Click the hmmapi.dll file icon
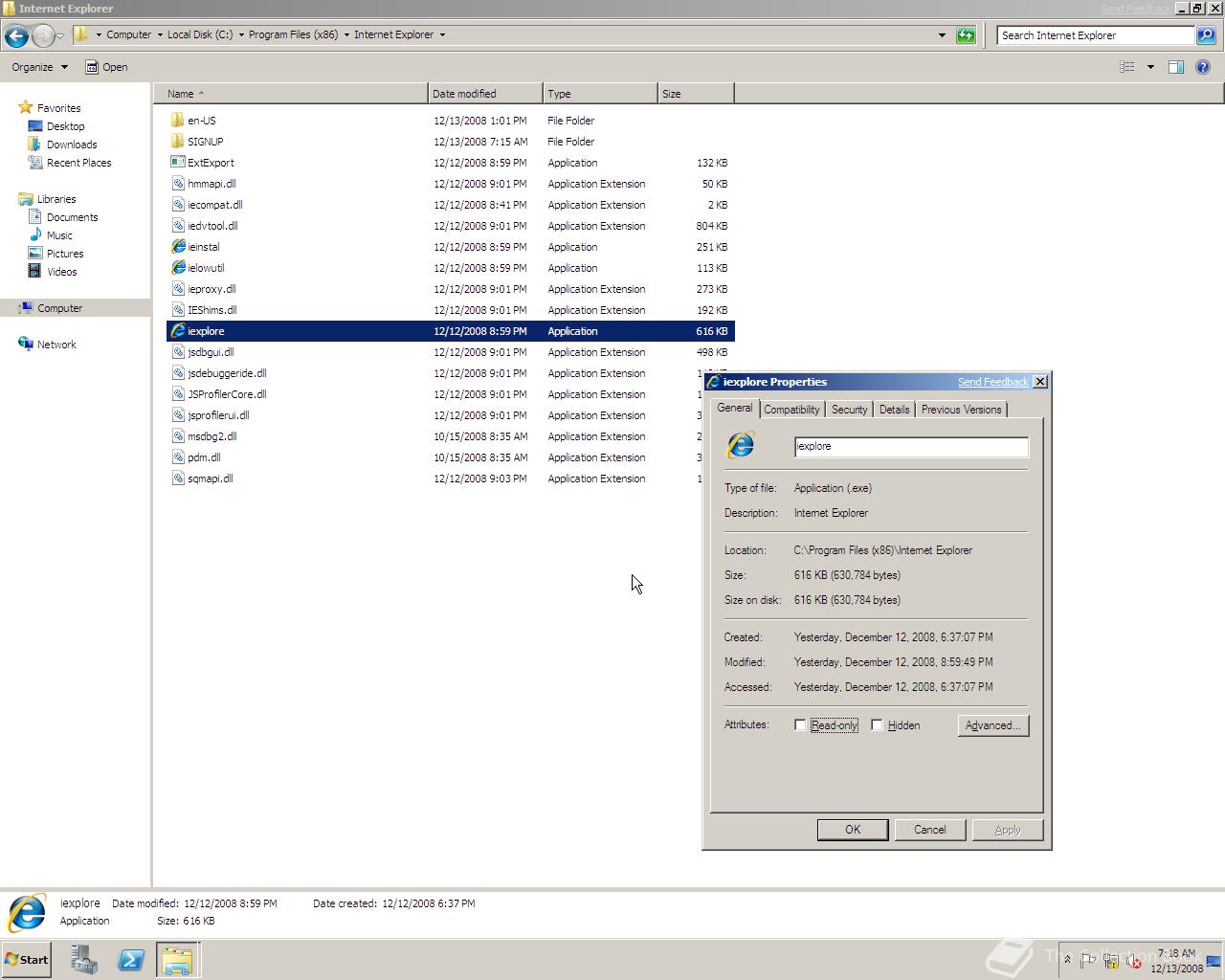This screenshot has width=1225, height=980. pyautogui.click(x=177, y=184)
